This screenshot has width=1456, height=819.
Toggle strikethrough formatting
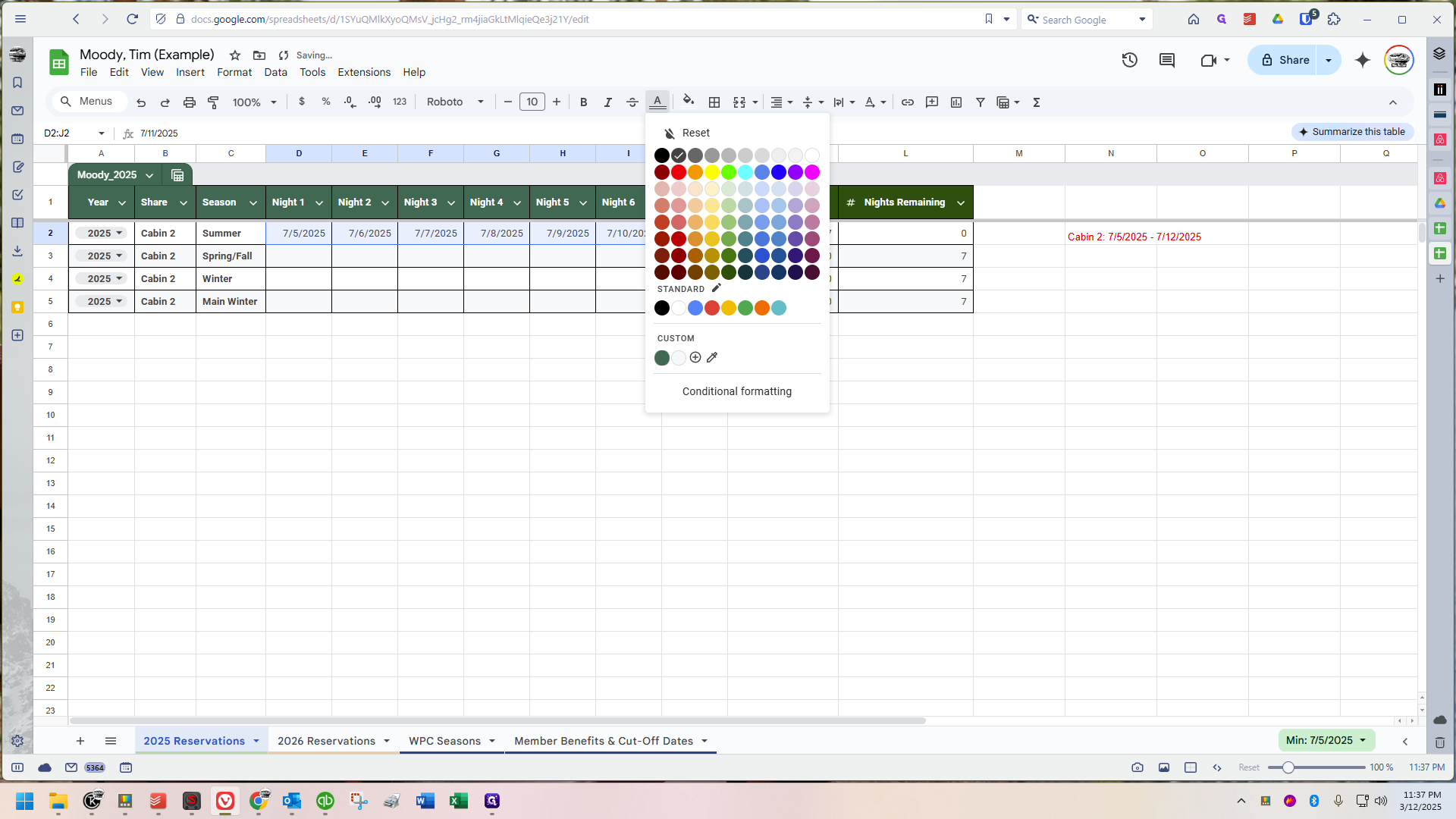click(632, 102)
